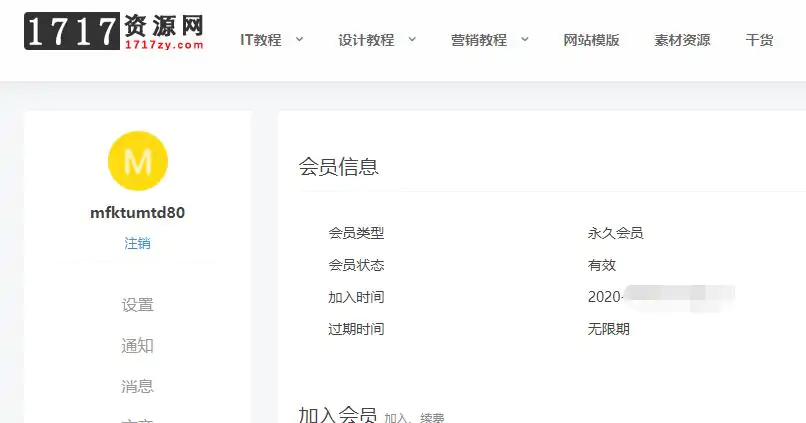Click the 有效 status value
Viewport: 806px width, 423px height.
[x=601, y=265]
